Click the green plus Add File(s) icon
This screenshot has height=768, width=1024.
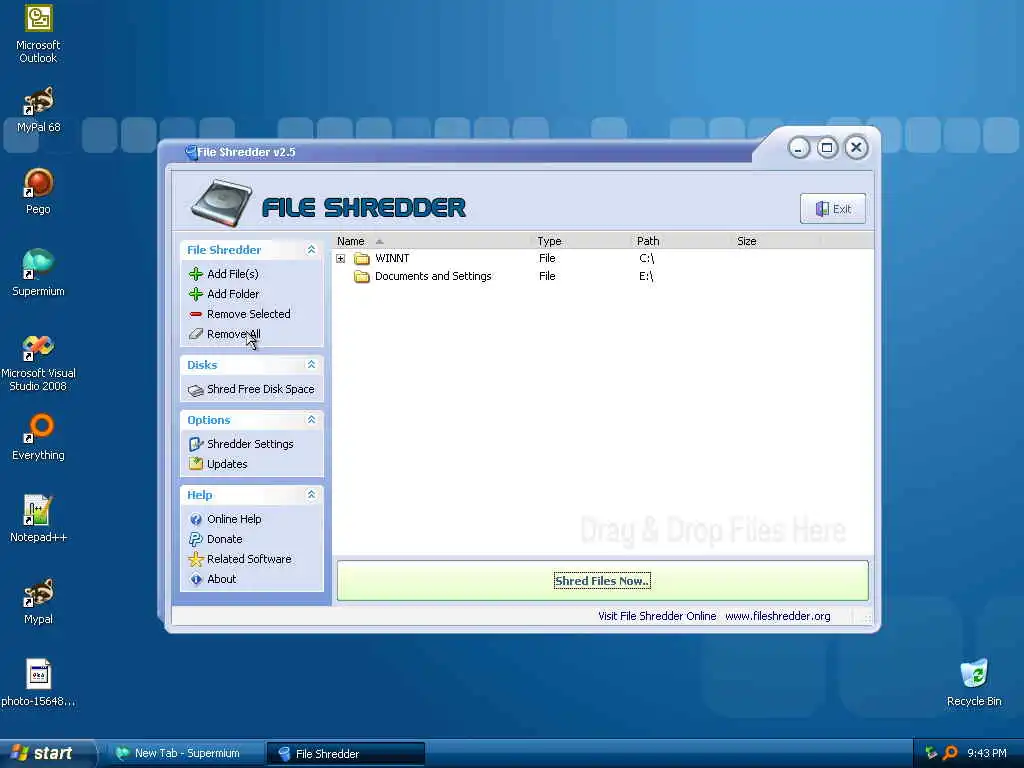195,274
